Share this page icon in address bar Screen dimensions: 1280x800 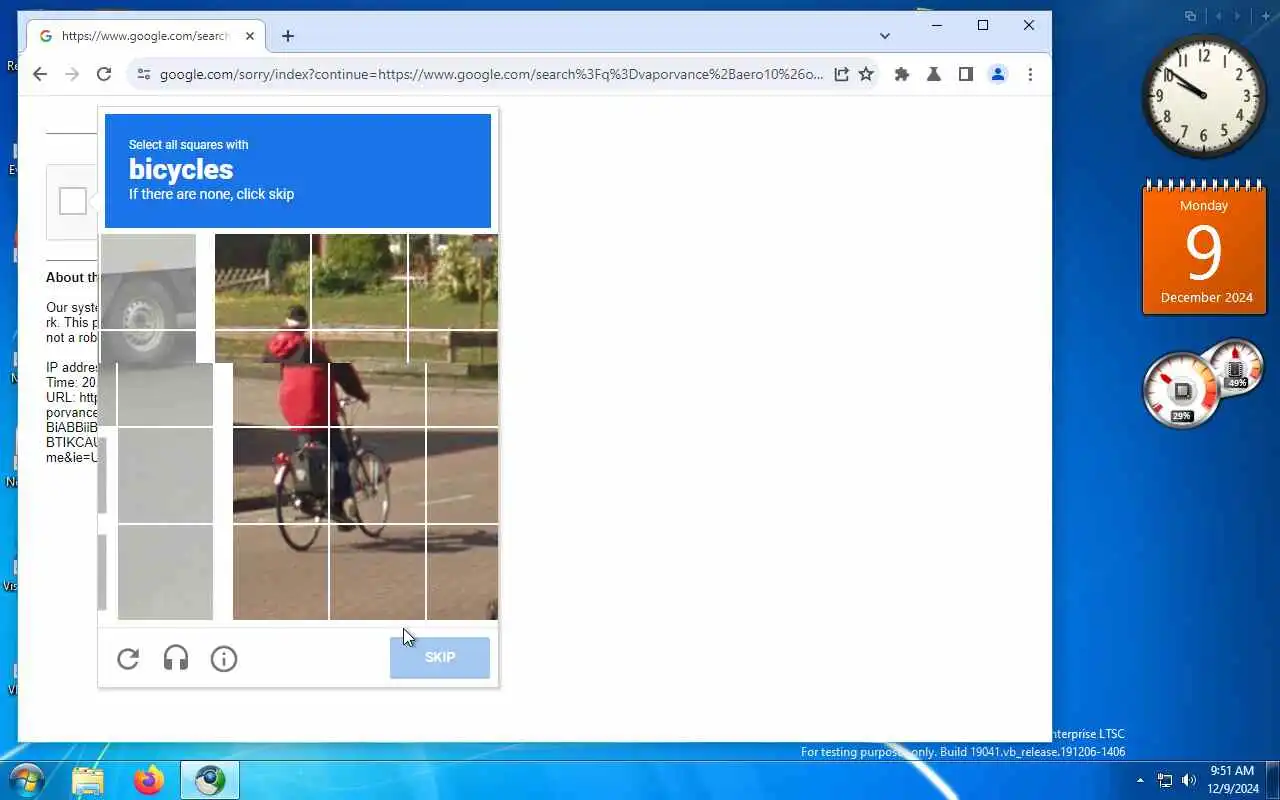coord(841,74)
